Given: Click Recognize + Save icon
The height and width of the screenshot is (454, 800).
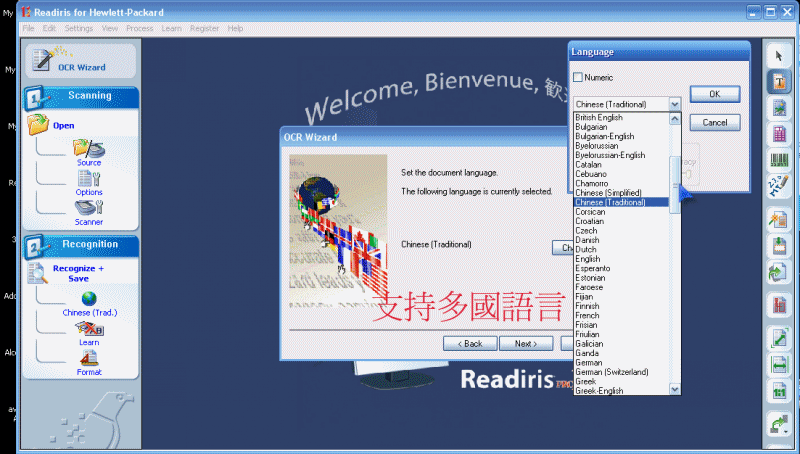Looking at the screenshot, I should coord(37,273).
